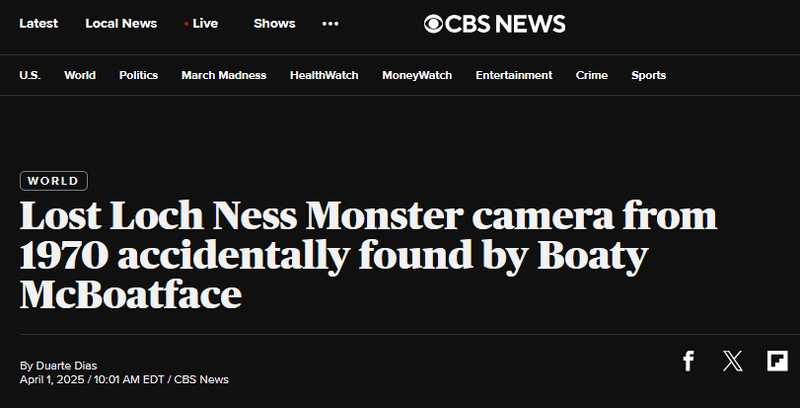Open Local News menu
Screen dimensions: 800x408
(x=121, y=24)
